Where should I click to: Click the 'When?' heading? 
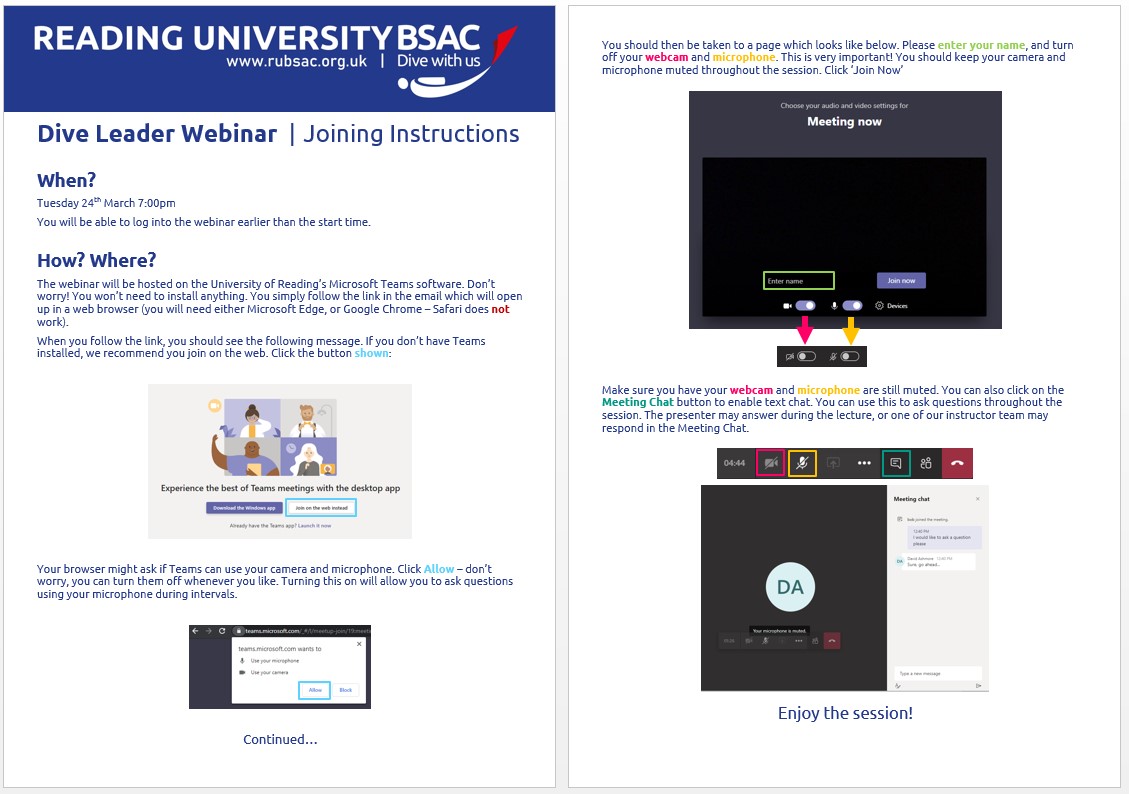point(66,180)
